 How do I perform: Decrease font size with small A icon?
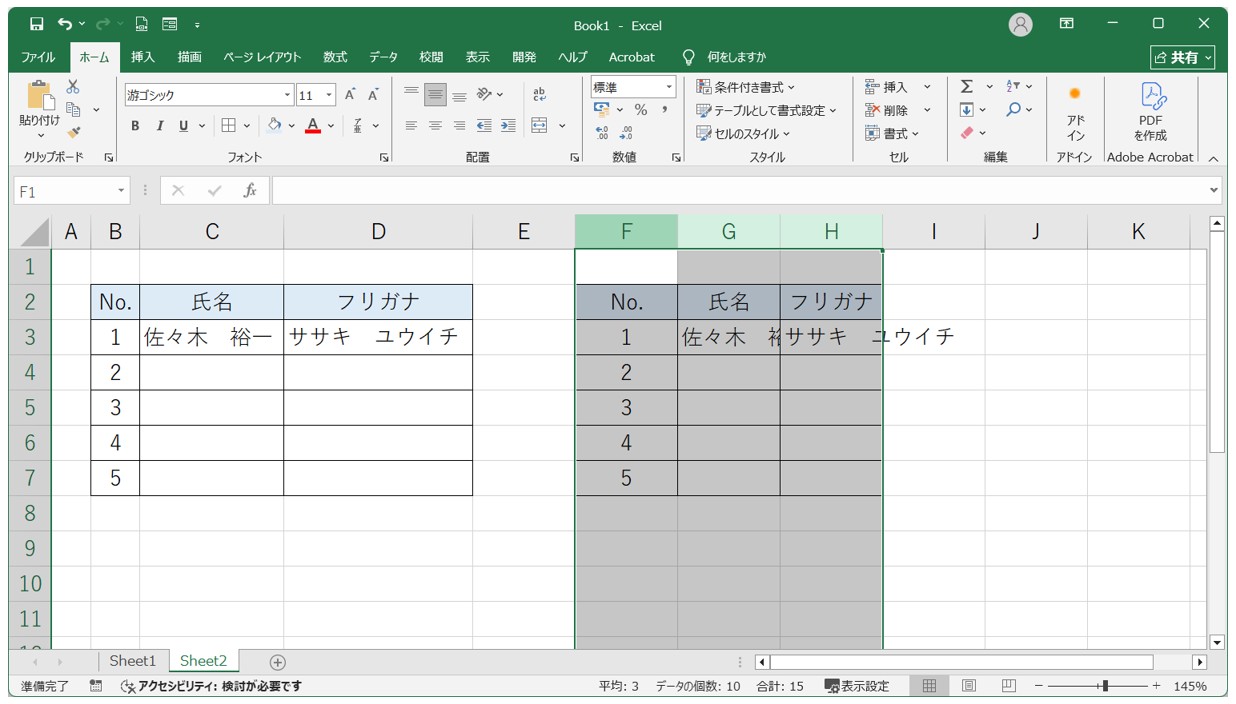tap(373, 95)
